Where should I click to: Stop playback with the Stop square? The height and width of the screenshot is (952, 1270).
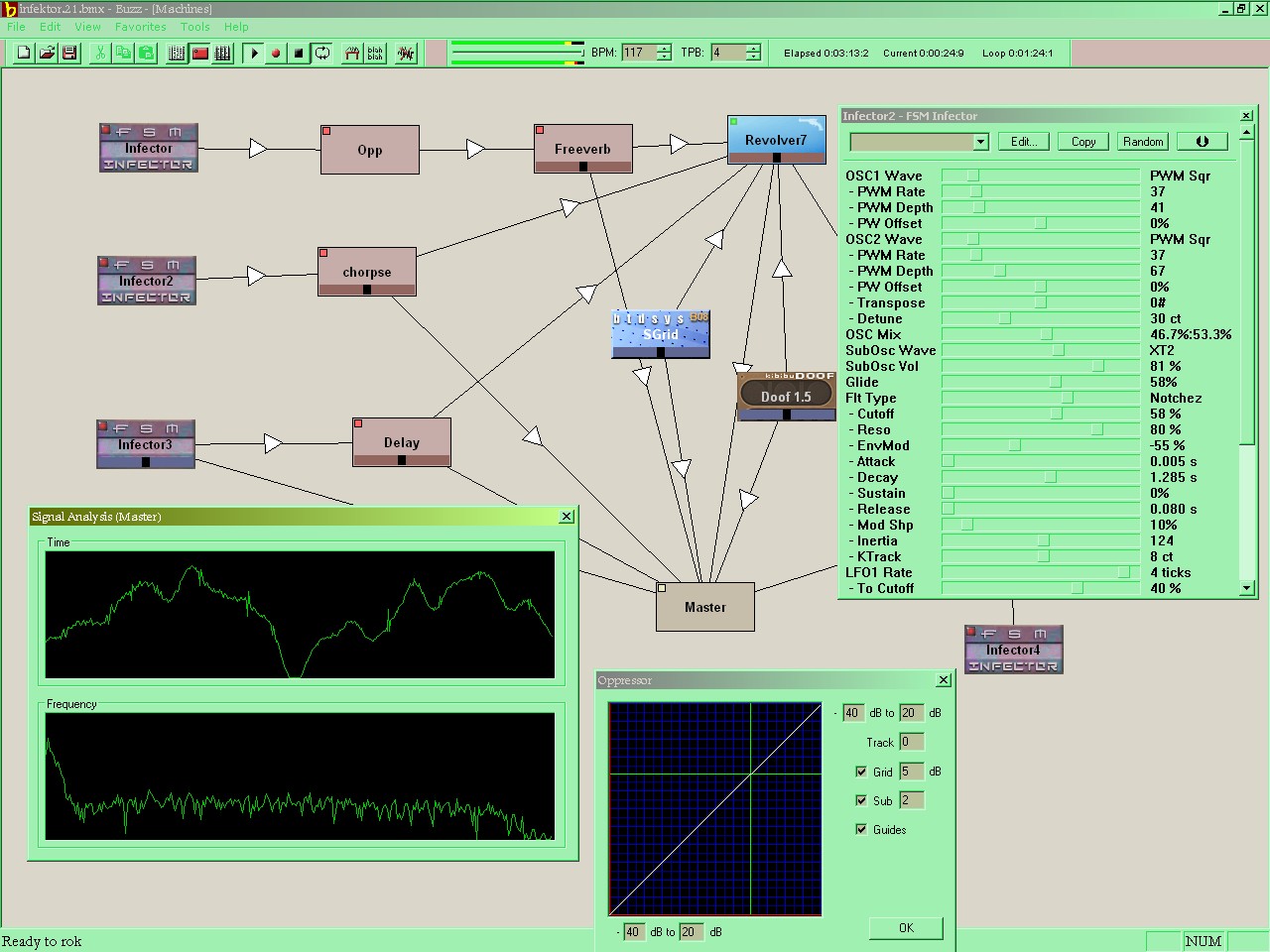tap(300, 53)
